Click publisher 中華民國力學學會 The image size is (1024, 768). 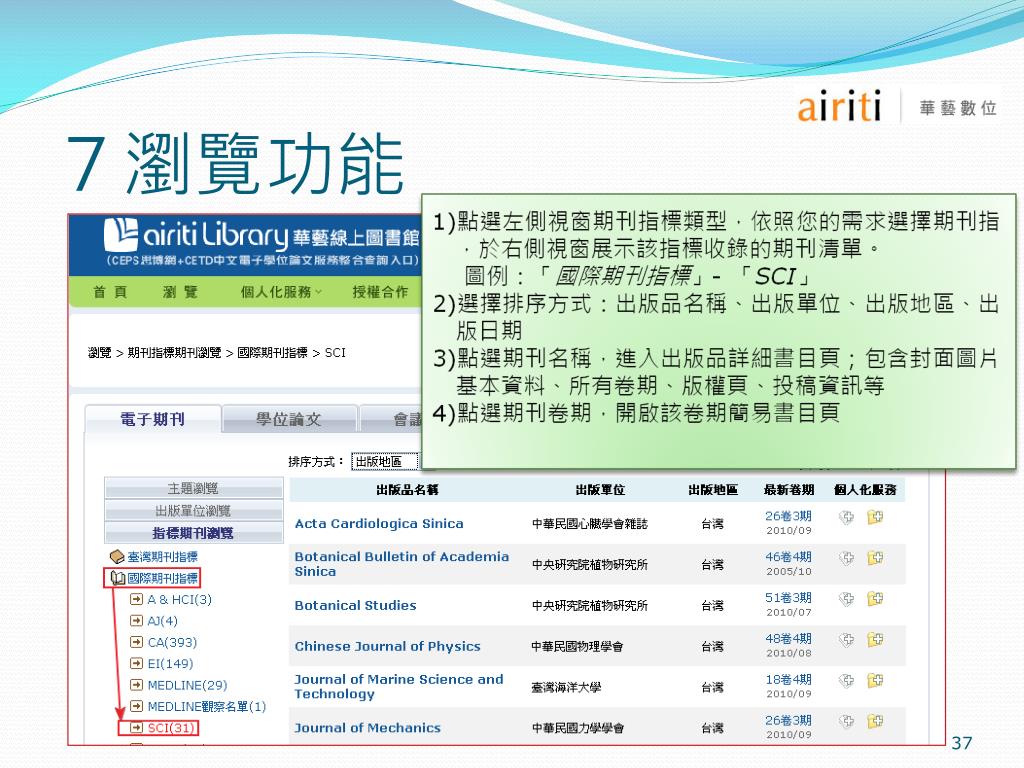click(577, 728)
